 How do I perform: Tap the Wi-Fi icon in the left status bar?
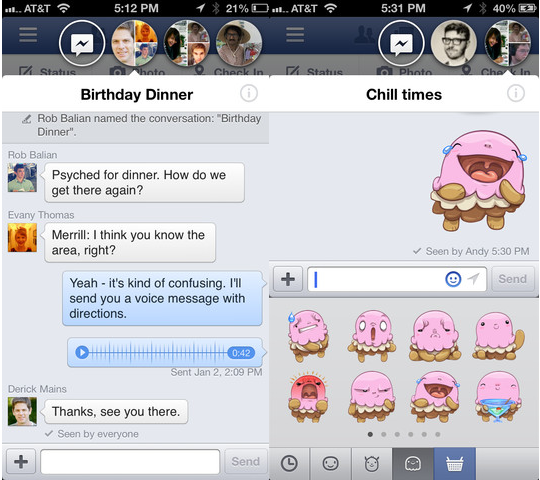pos(63,8)
